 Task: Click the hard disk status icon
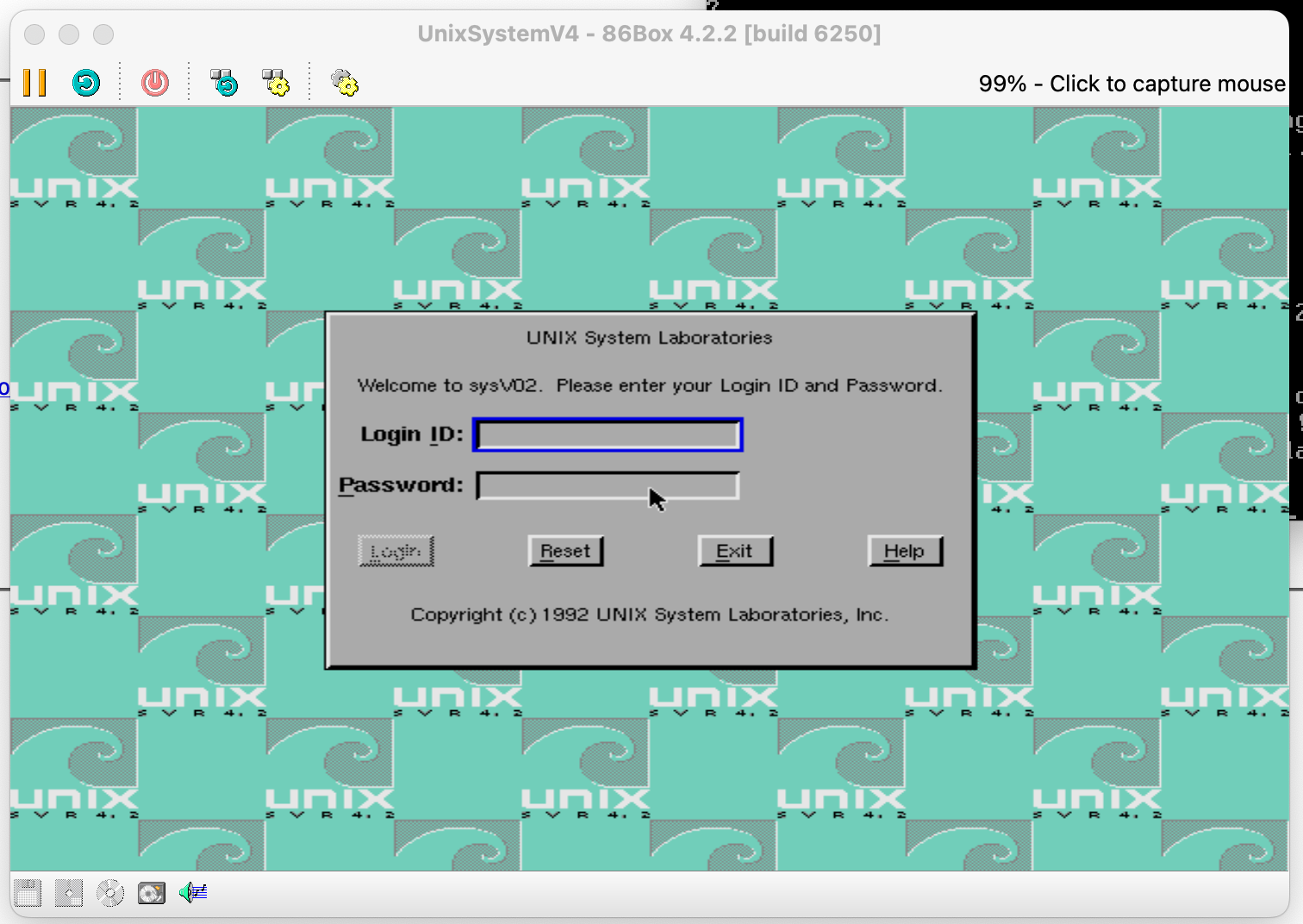pos(152,893)
